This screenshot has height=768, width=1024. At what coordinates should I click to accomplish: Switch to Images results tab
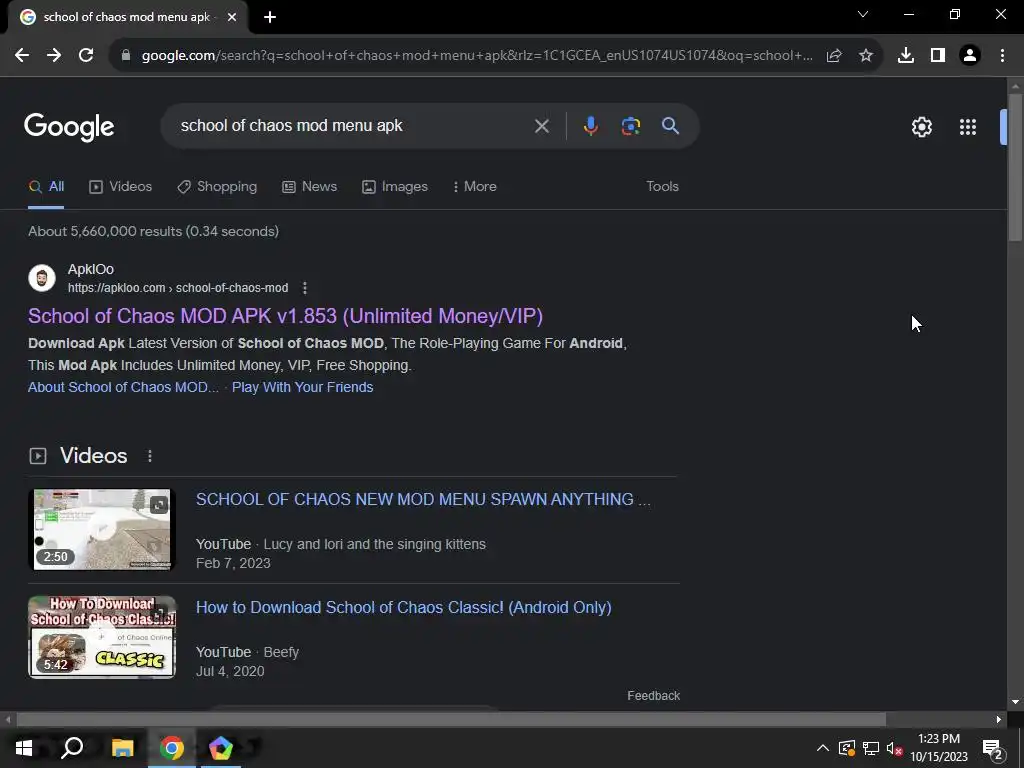(x=394, y=187)
